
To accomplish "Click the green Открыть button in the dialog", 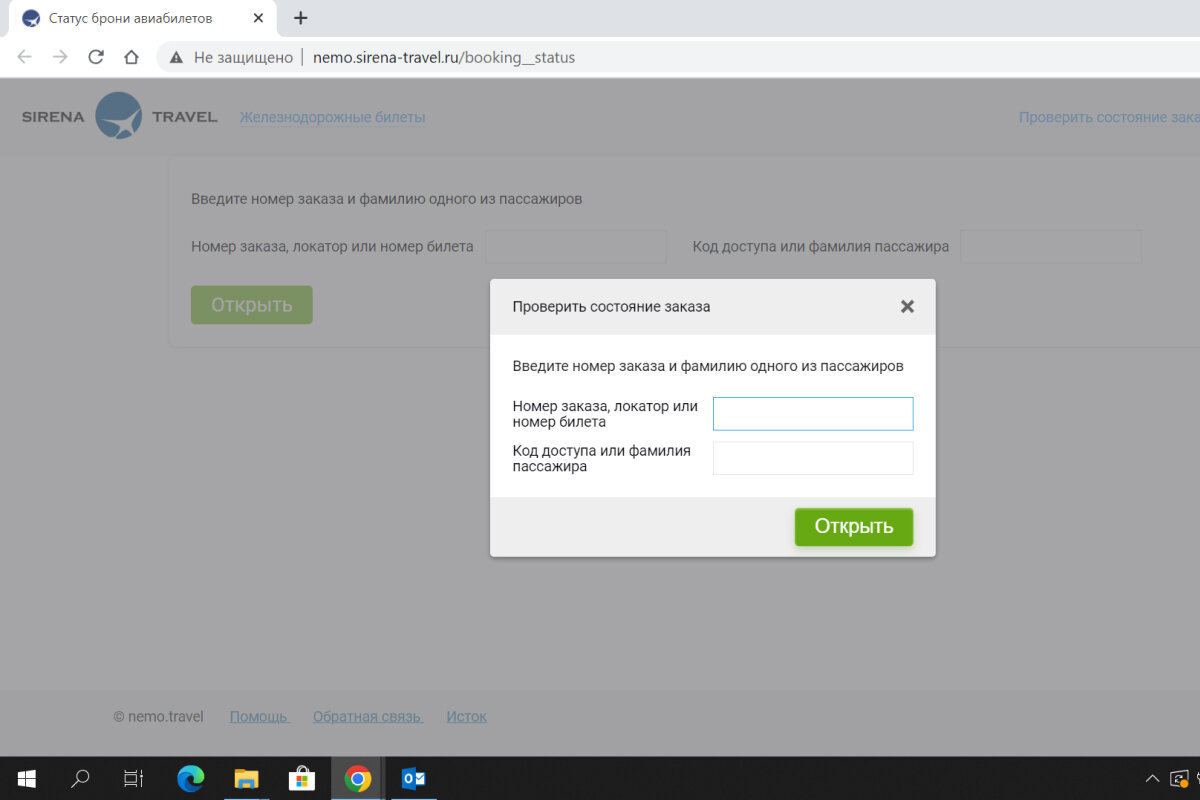I will 854,527.
